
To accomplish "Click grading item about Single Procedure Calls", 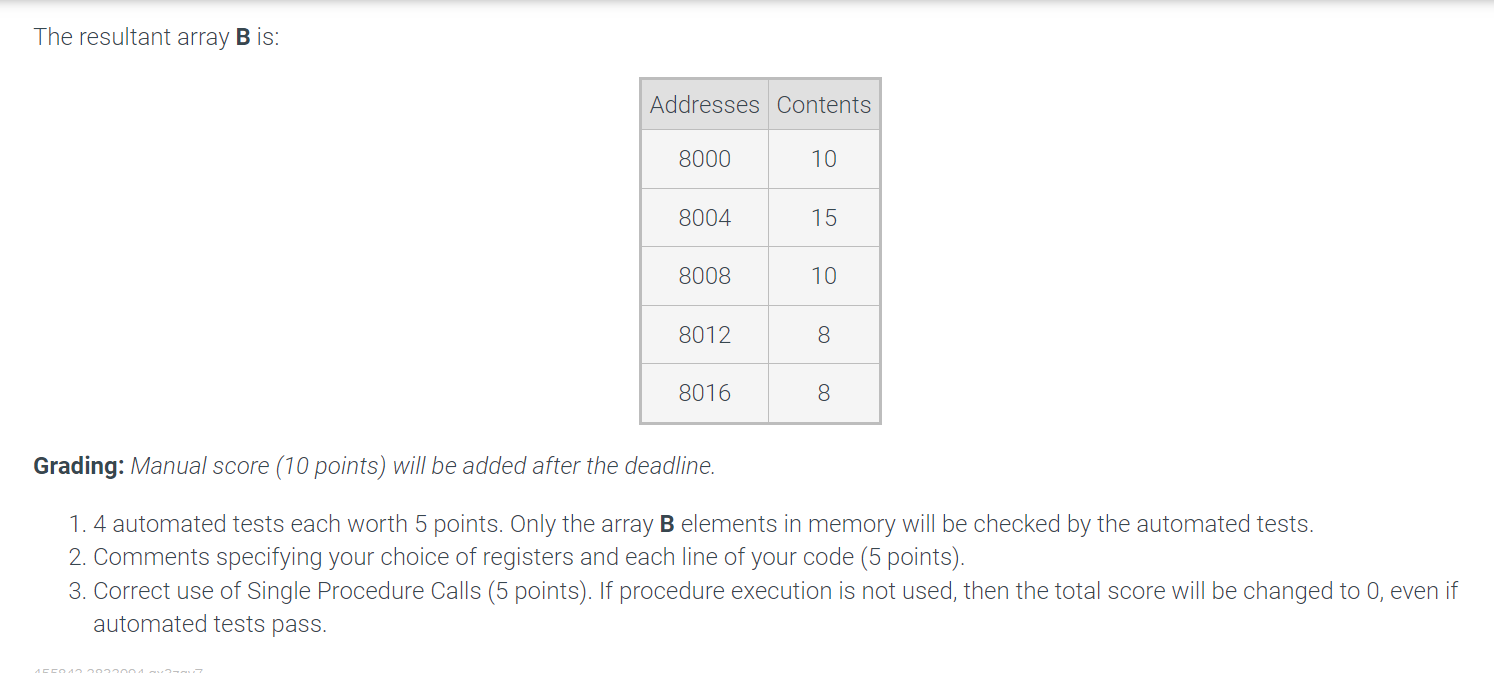I will pos(775,607).
